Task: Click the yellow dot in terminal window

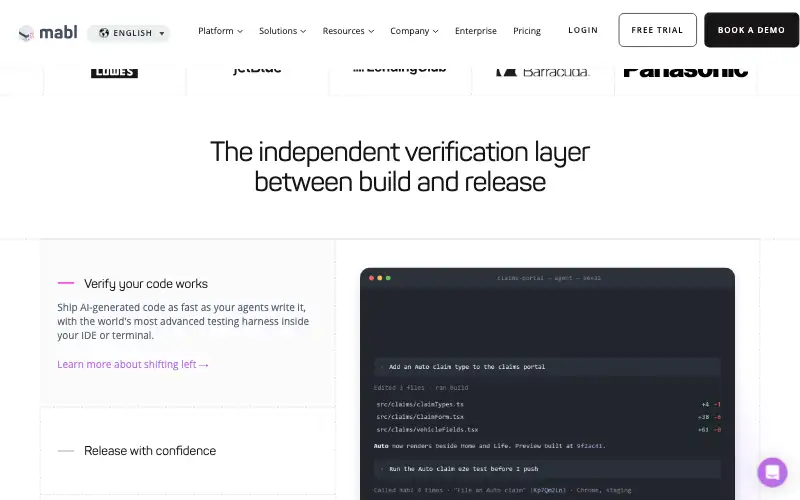Action: (x=380, y=278)
